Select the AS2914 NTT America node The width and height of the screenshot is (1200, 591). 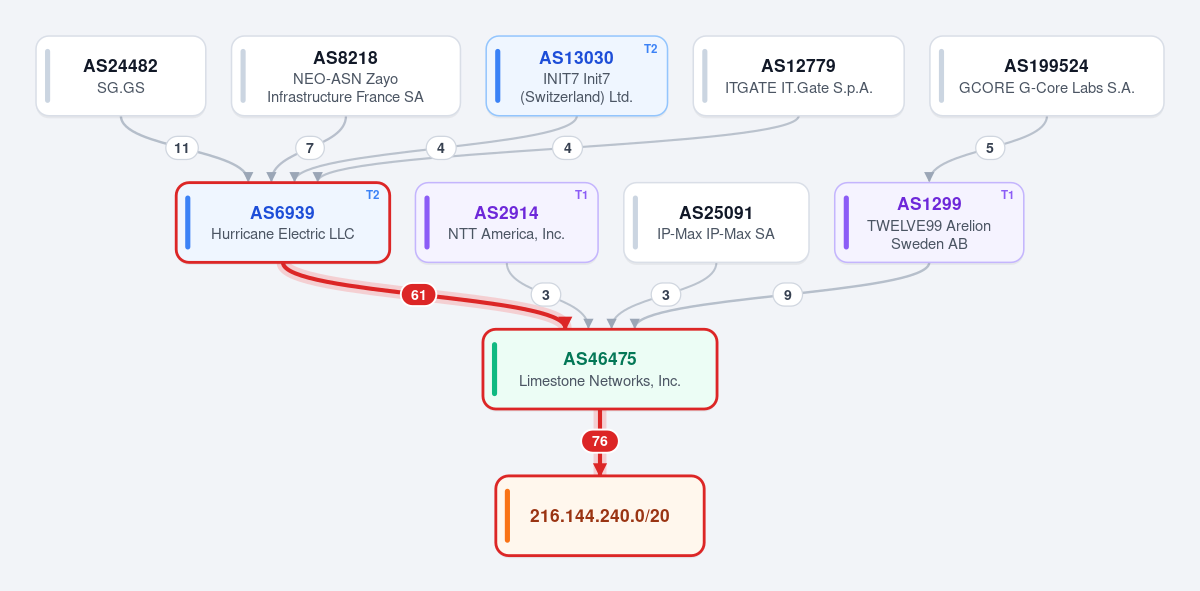507,222
